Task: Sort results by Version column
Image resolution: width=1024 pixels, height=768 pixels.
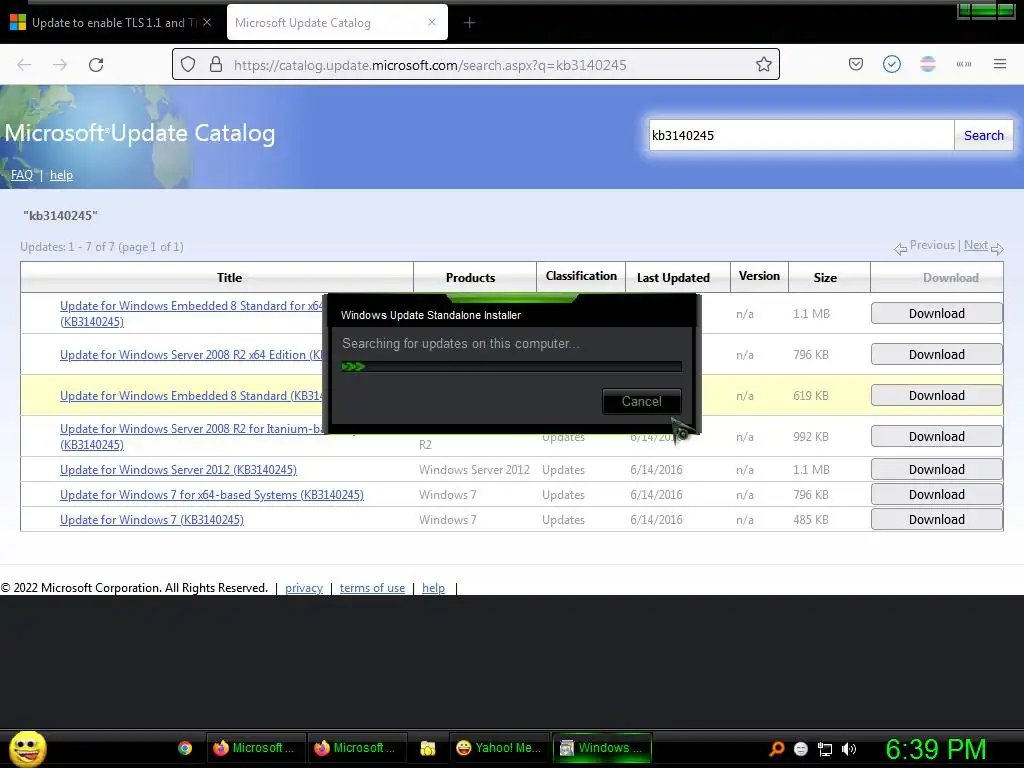Action: point(759,276)
